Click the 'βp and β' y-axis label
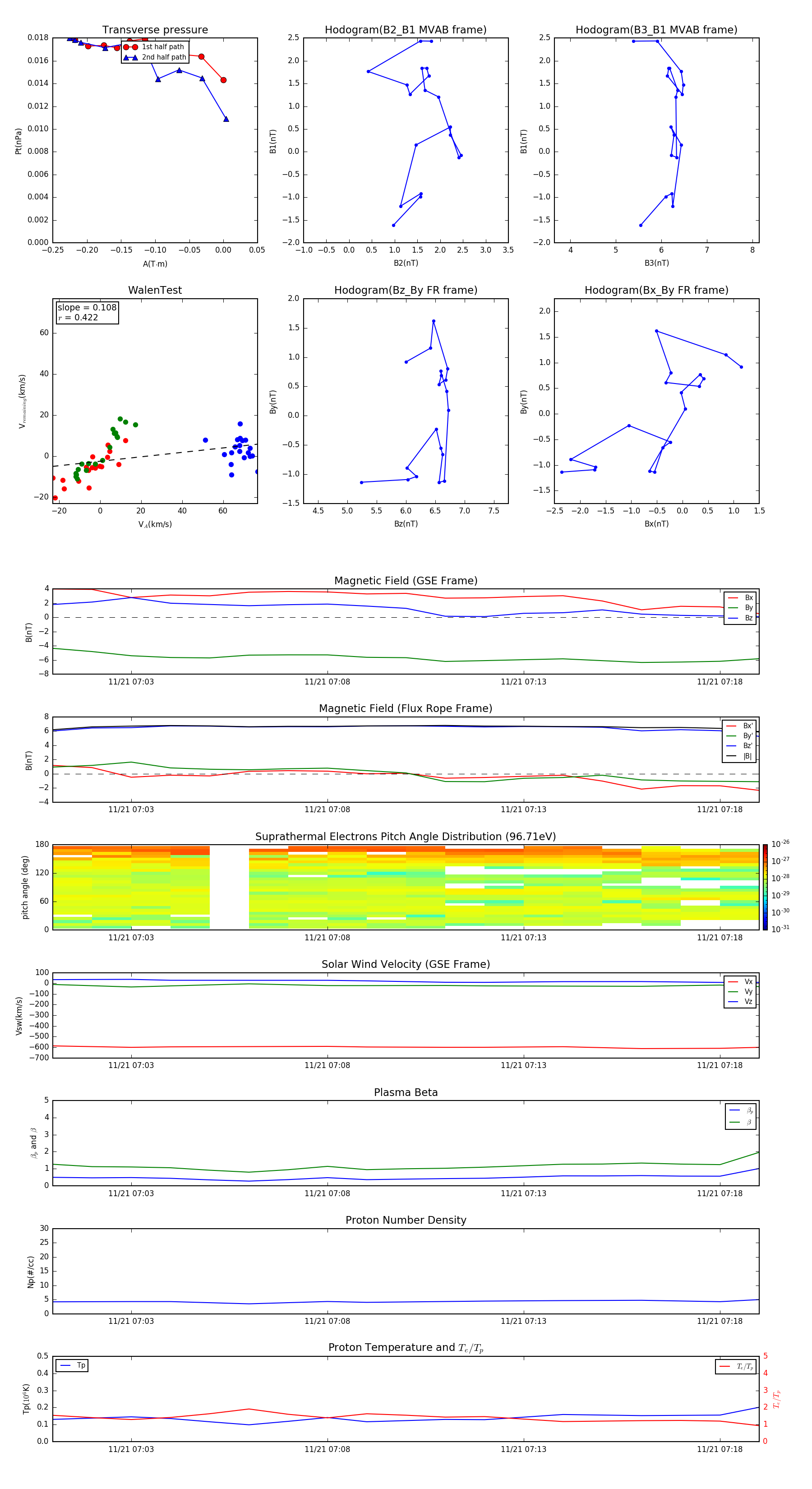Image resolution: width=812 pixels, height=1489 pixels. tap(33, 1143)
